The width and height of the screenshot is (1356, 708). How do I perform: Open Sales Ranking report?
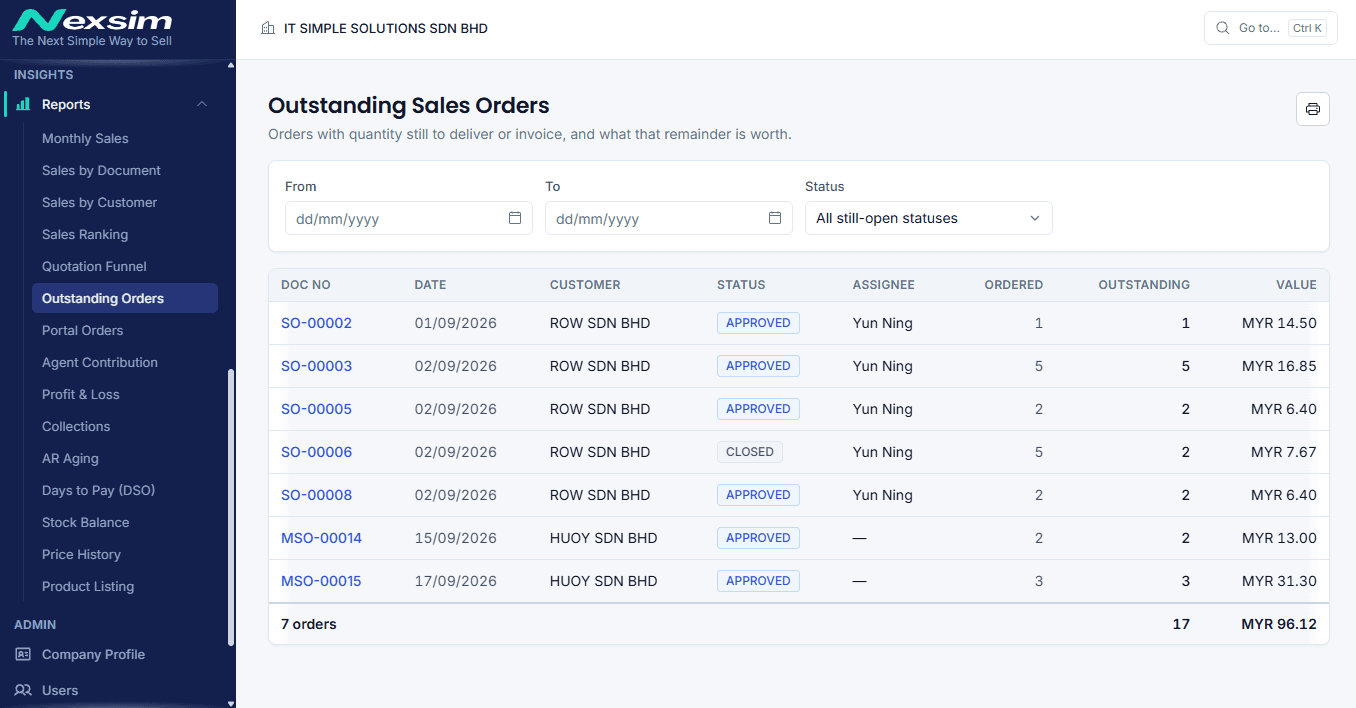[125, 234]
